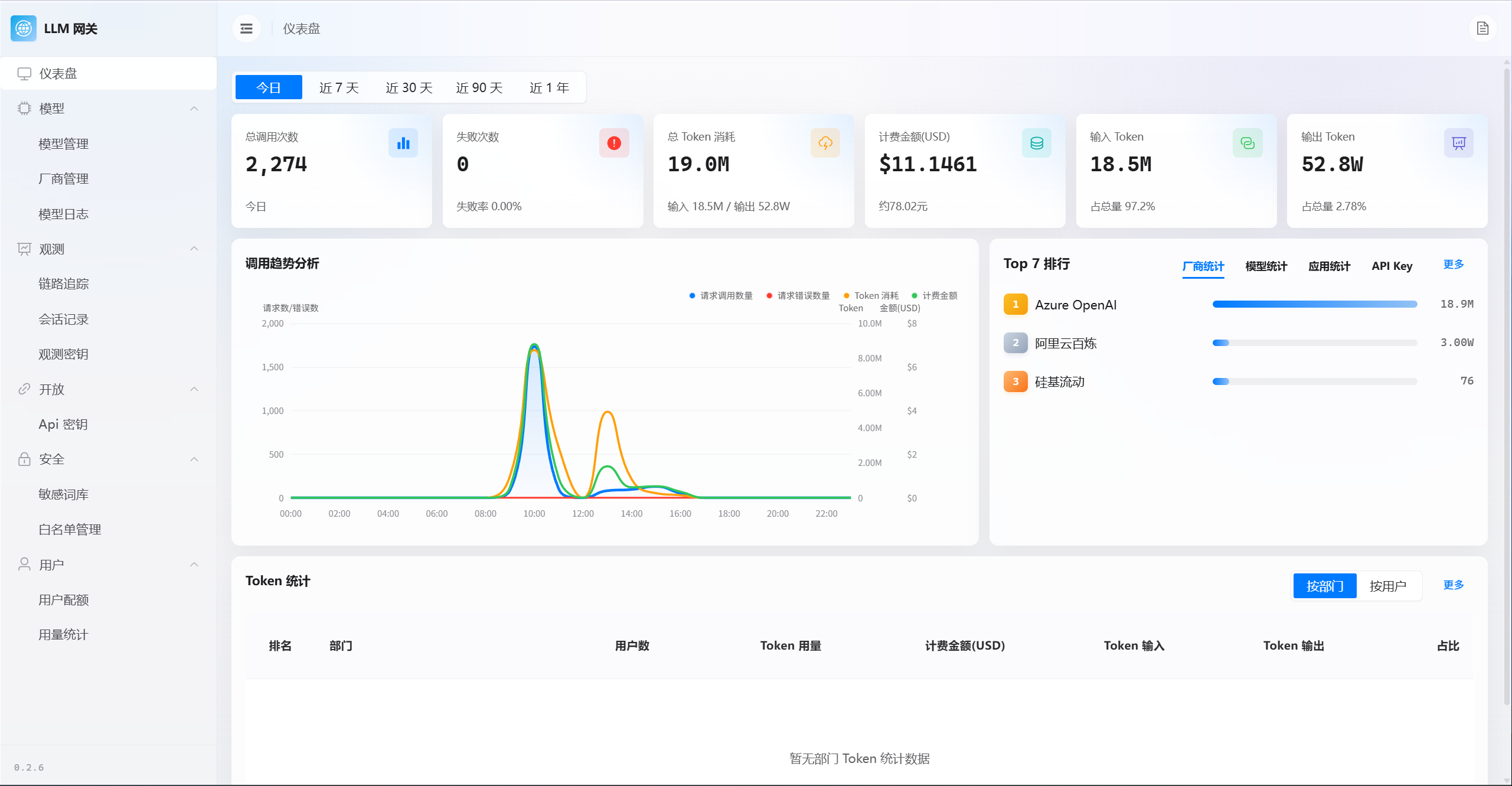1512x786 pixels.
Task: Click 更多 link in Top 7 排行
Action: point(1453,264)
